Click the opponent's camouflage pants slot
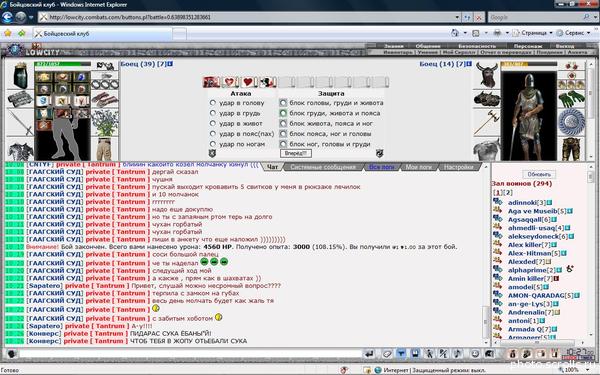The height and width of the screenshot is (375, 600). [x=571, y=149]
